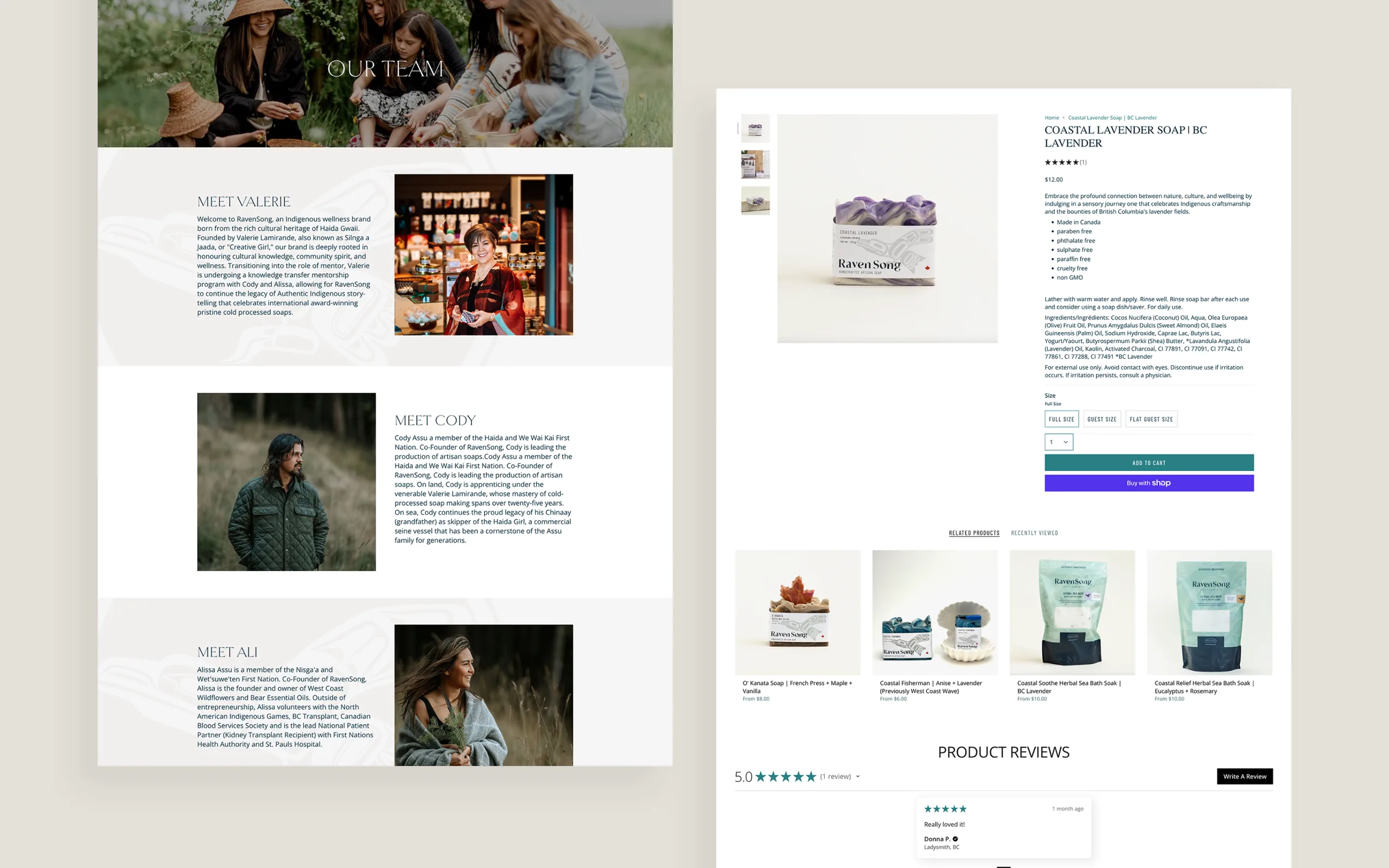Click the five teal stars in review summary
Viewport: 1389px width, 868px height.
[x=785, y=777]
